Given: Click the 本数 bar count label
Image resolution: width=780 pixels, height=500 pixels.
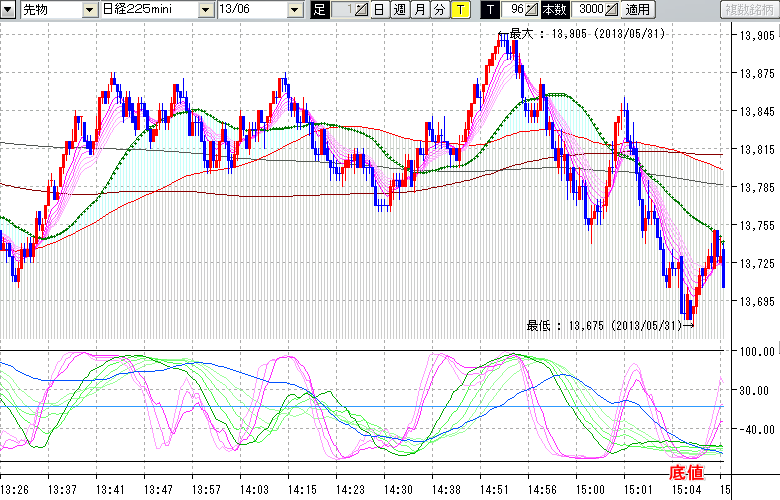Looking at the screenshot, I should tap(552, 10).
